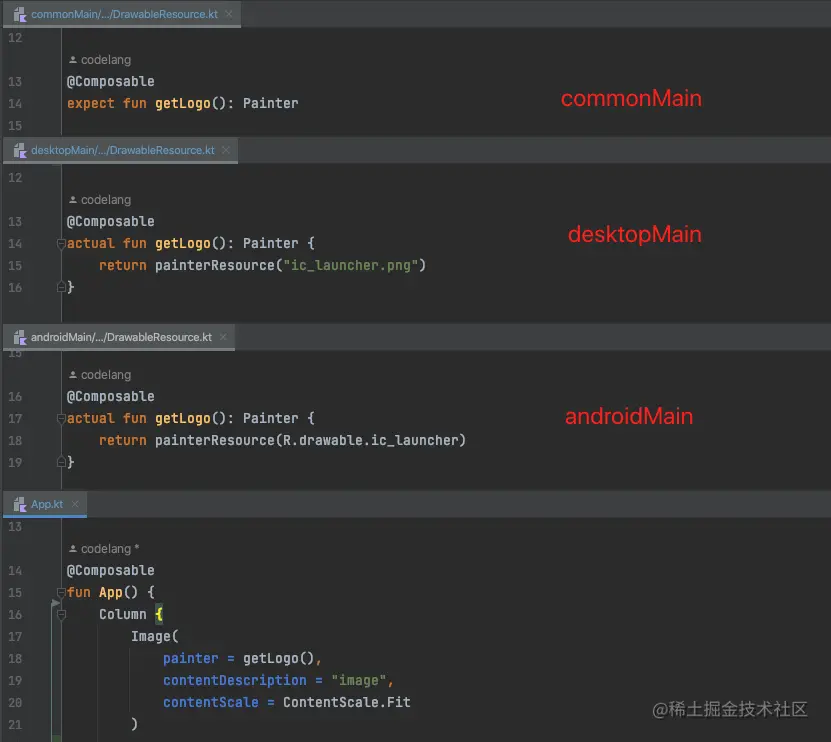
Task: Close the commonMain DrawableResource.kt tab
Action: point(229,14)
